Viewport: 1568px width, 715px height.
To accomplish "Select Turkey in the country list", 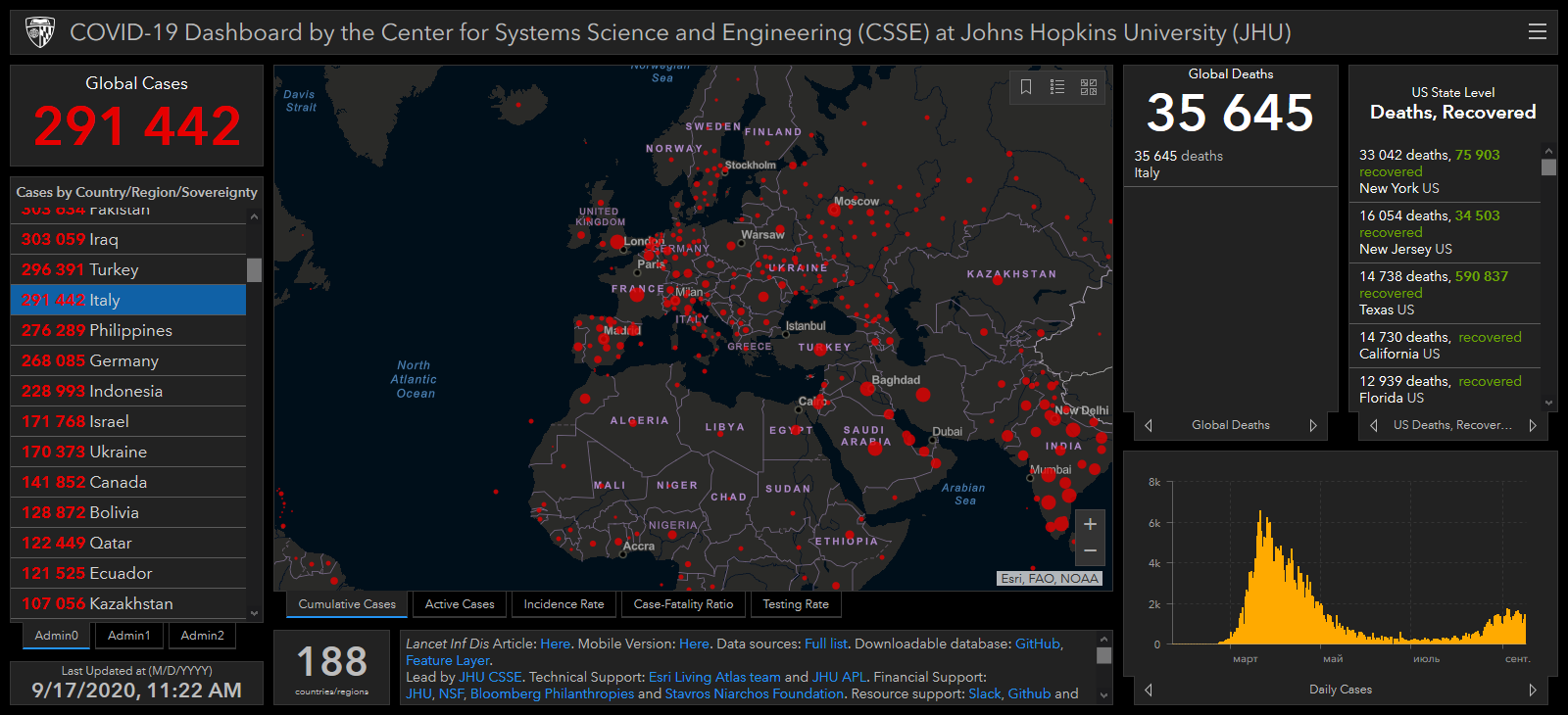I will click(128, 269).
